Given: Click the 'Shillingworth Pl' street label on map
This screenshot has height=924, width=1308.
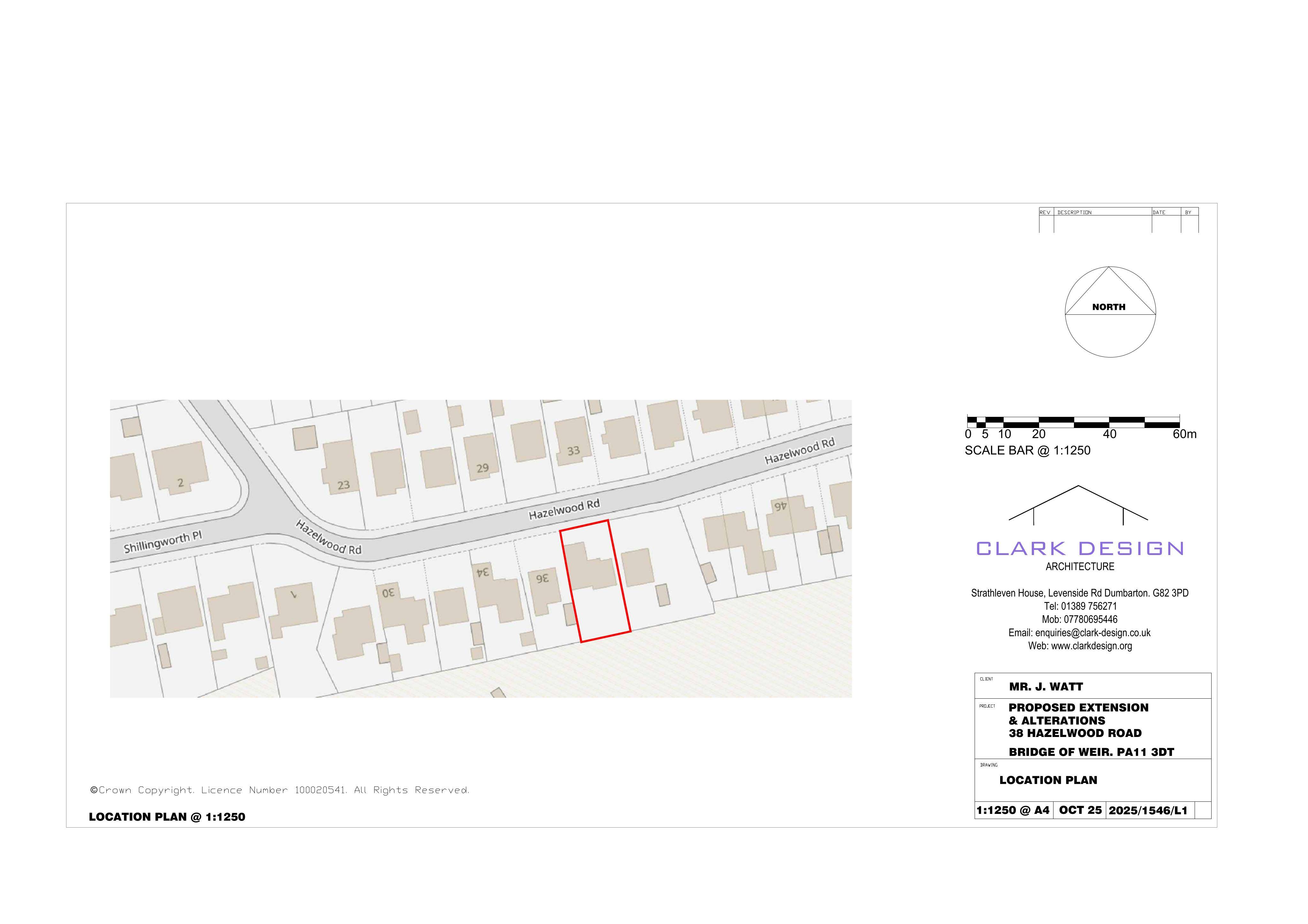Looking at the screenshot, I should 163,542.
